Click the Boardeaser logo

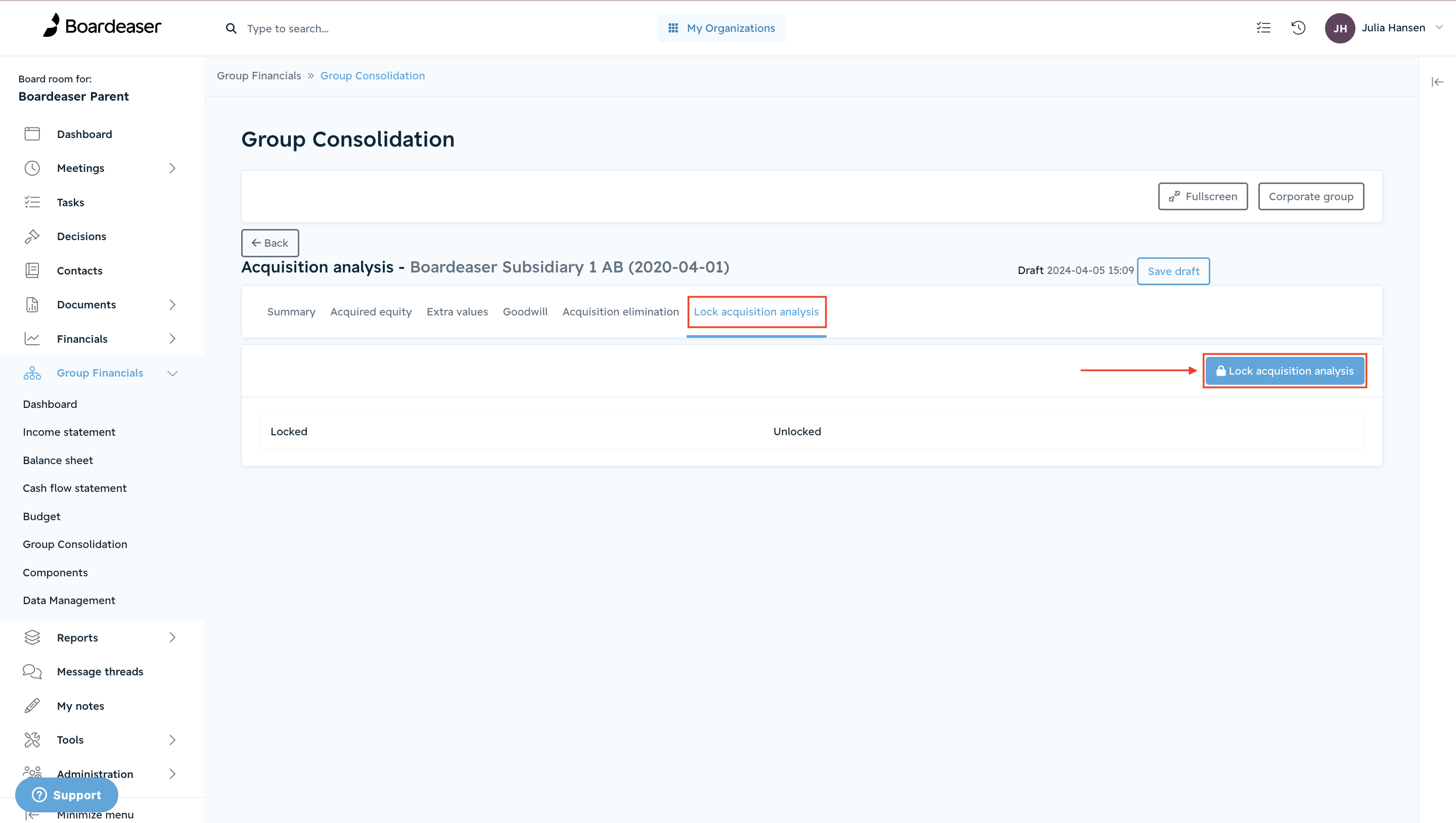(102, 26)
